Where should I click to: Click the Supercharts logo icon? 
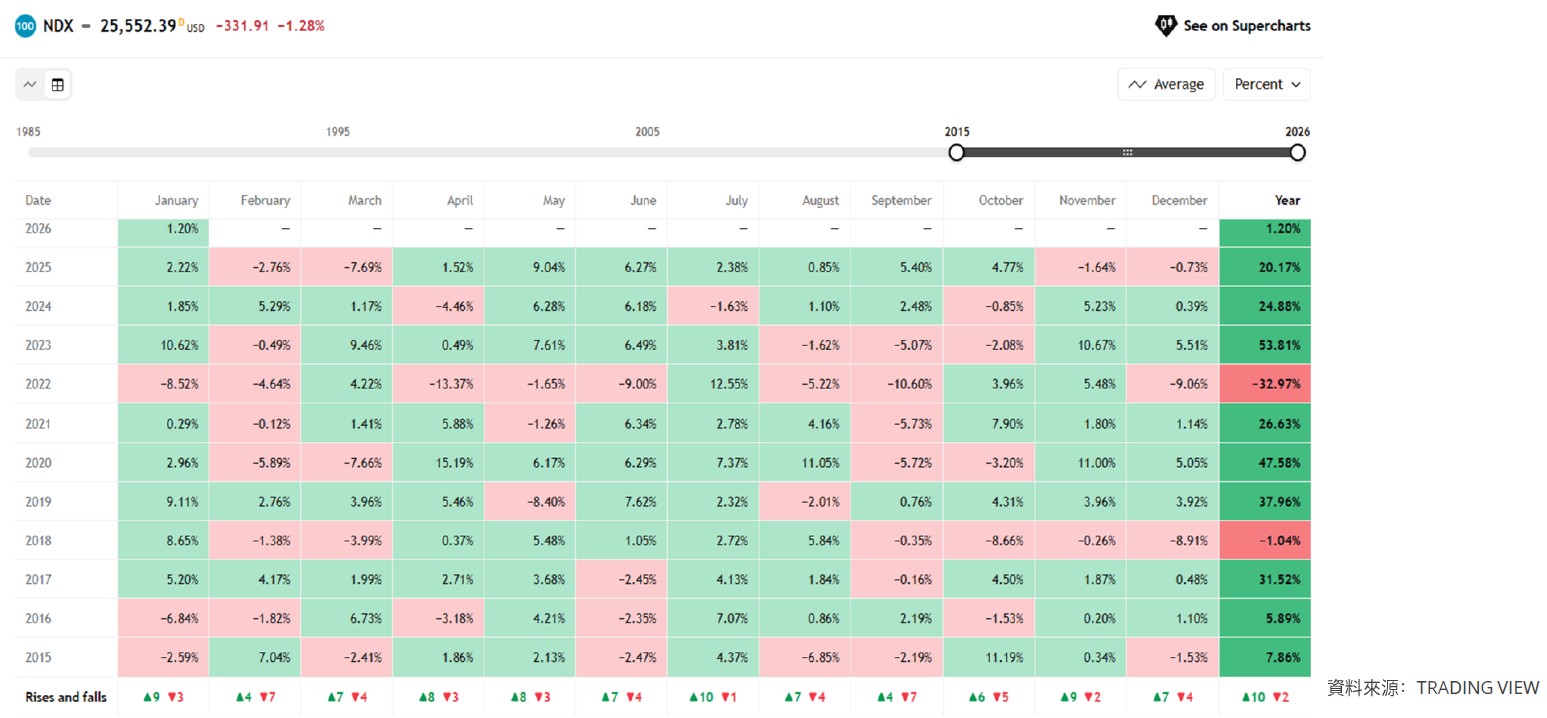1165,26
